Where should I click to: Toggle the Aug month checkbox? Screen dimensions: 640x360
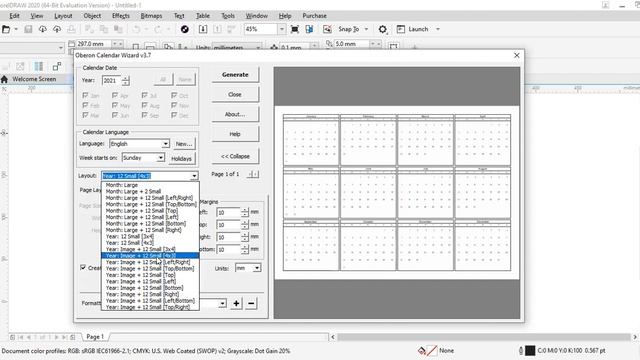coord(144,105)
